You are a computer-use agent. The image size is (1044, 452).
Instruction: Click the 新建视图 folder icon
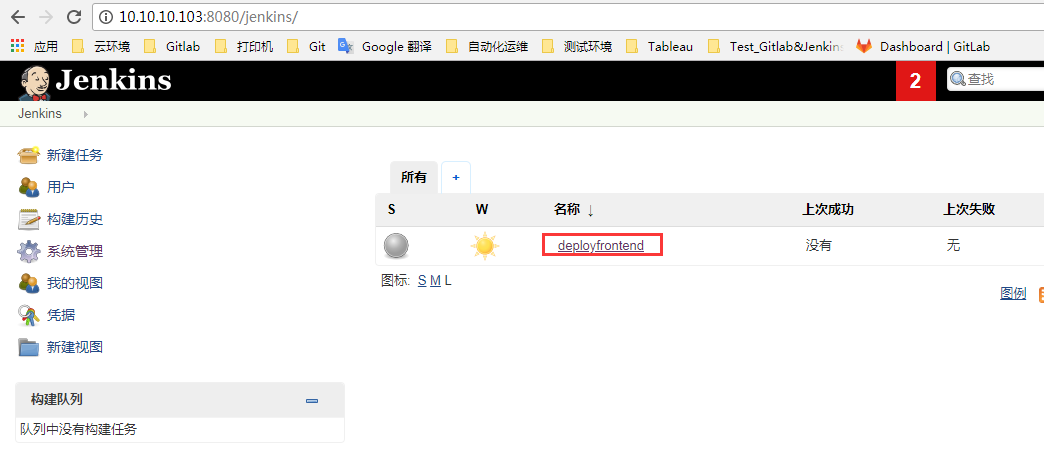click(29, 347)
